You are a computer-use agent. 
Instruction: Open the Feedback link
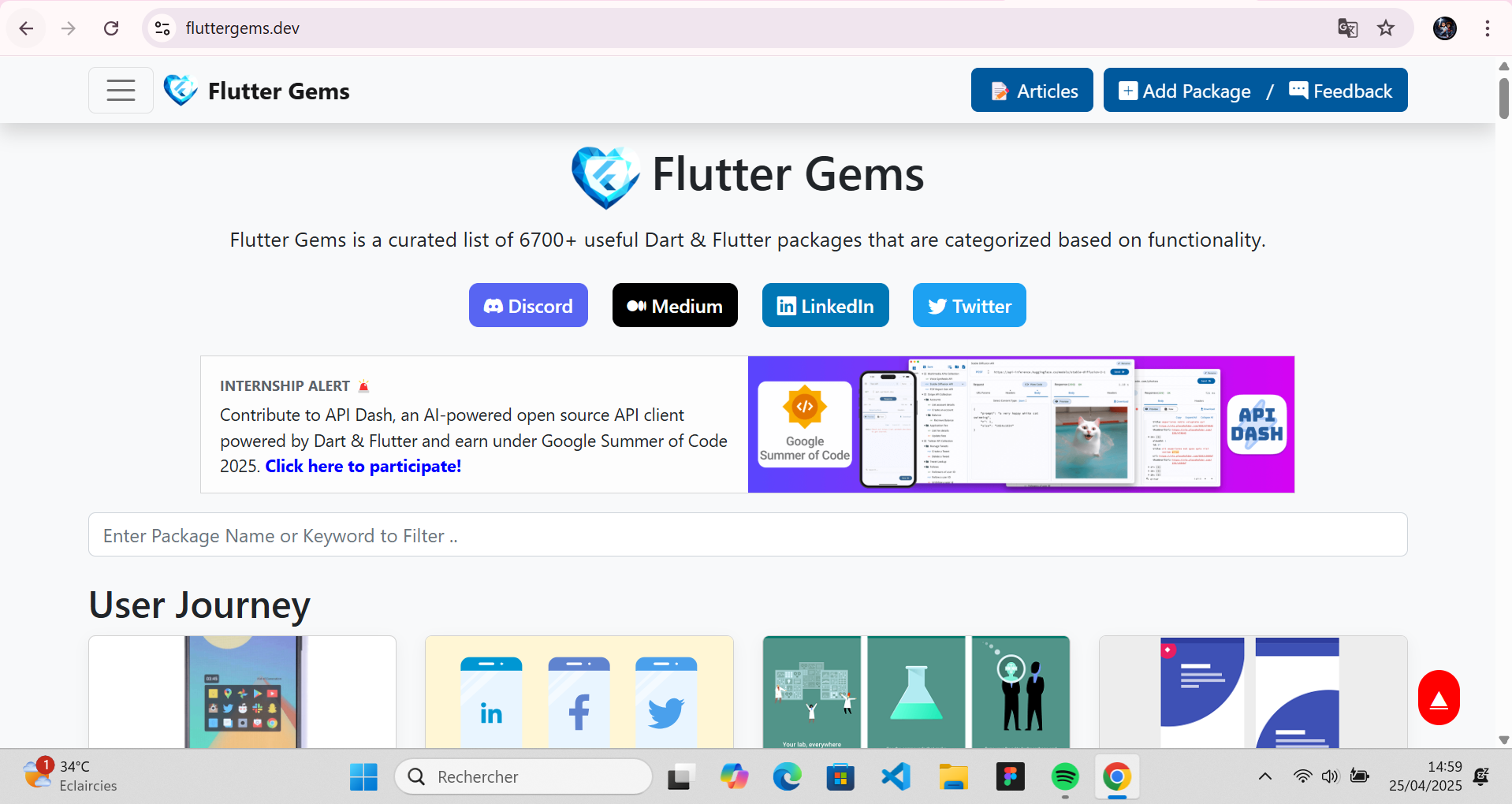click(x=1341, y=91)
